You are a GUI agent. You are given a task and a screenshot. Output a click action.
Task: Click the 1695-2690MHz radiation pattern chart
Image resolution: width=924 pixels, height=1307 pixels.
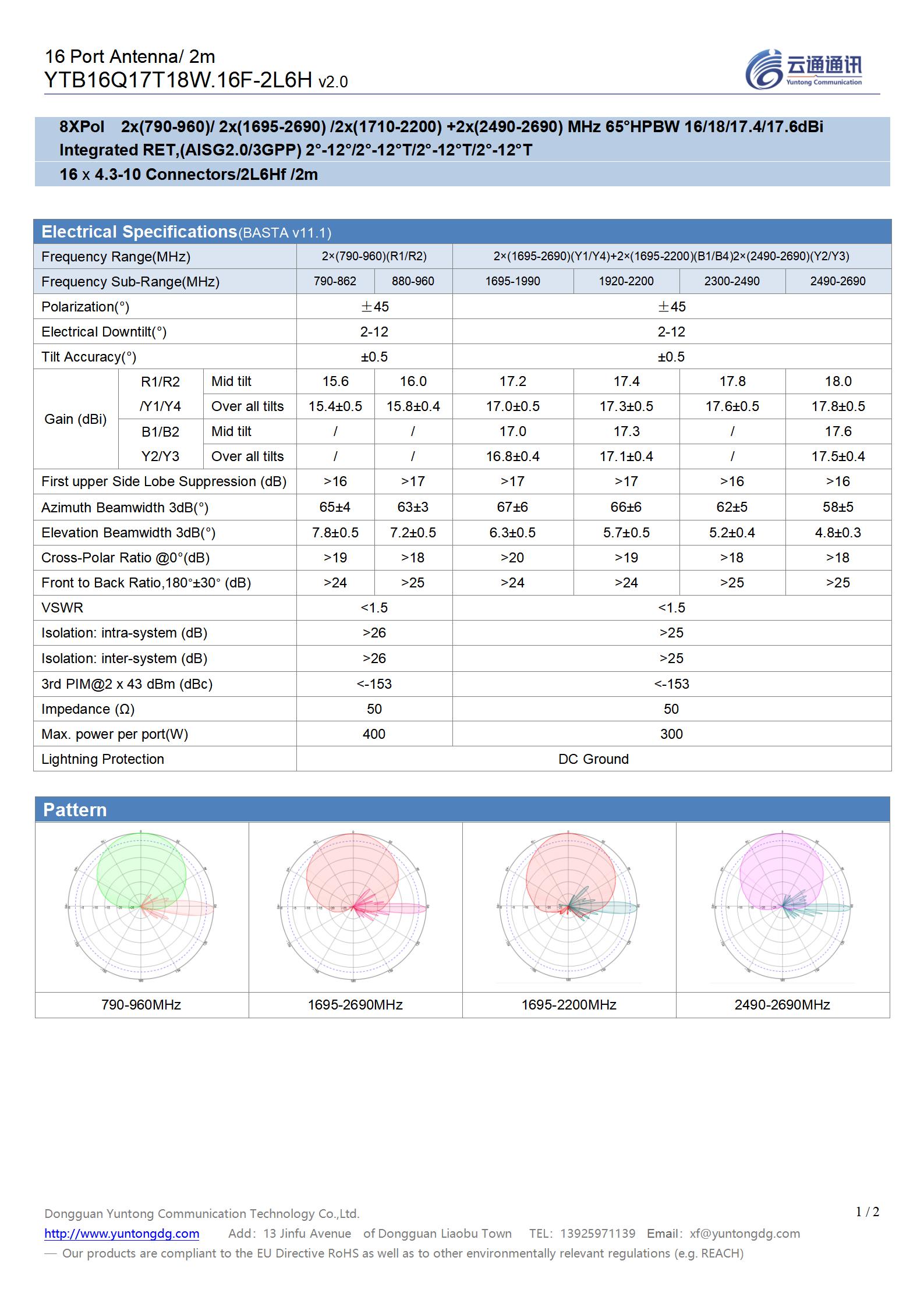point(355,906)
